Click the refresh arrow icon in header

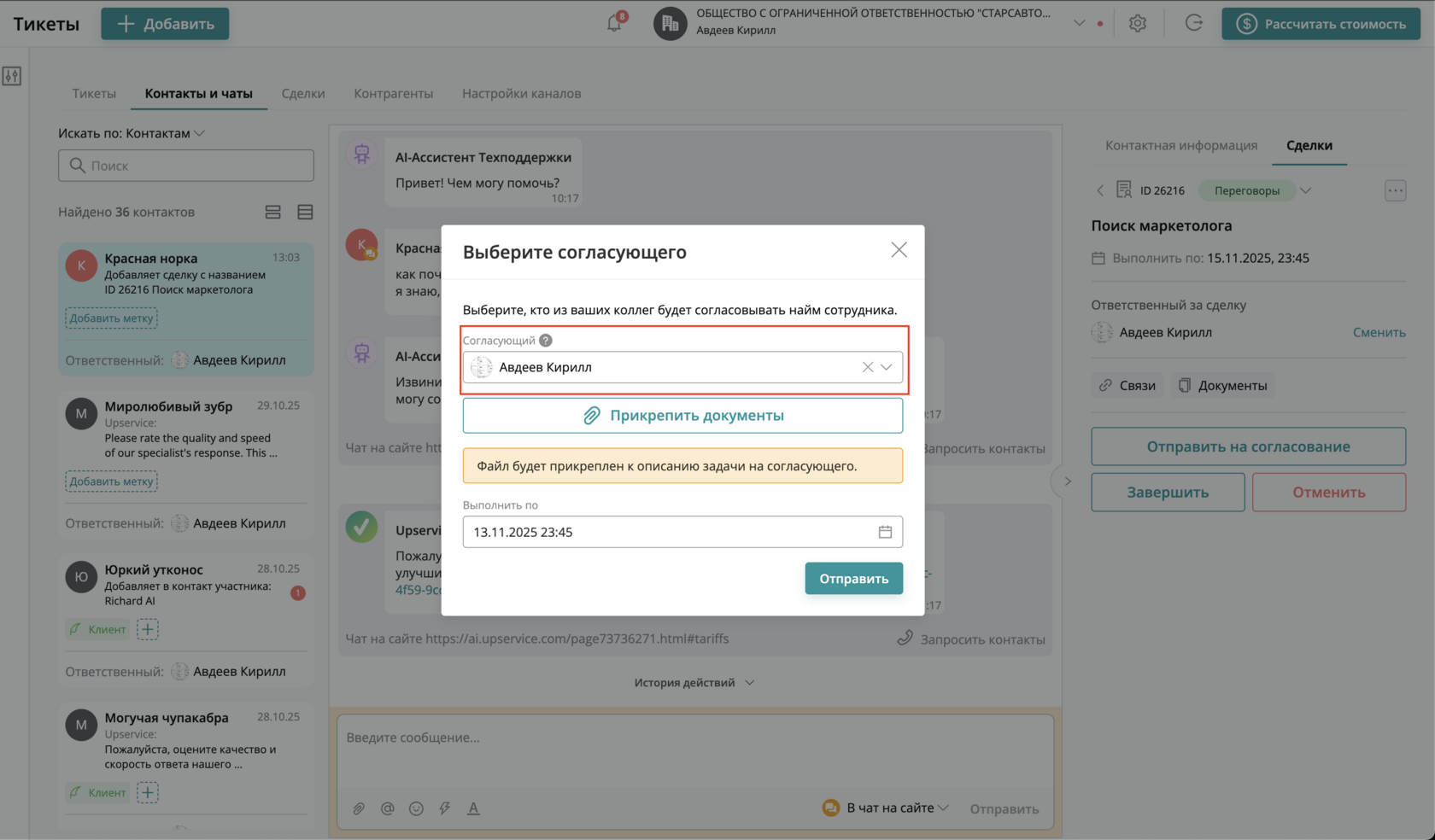pos(1193,23)
